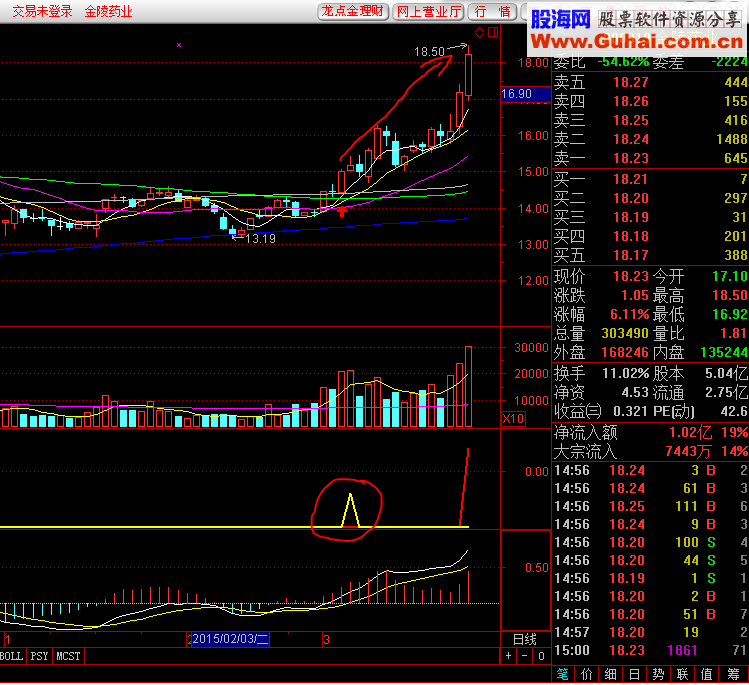Click the 卖三 price 18.25

tap(631, 120)
